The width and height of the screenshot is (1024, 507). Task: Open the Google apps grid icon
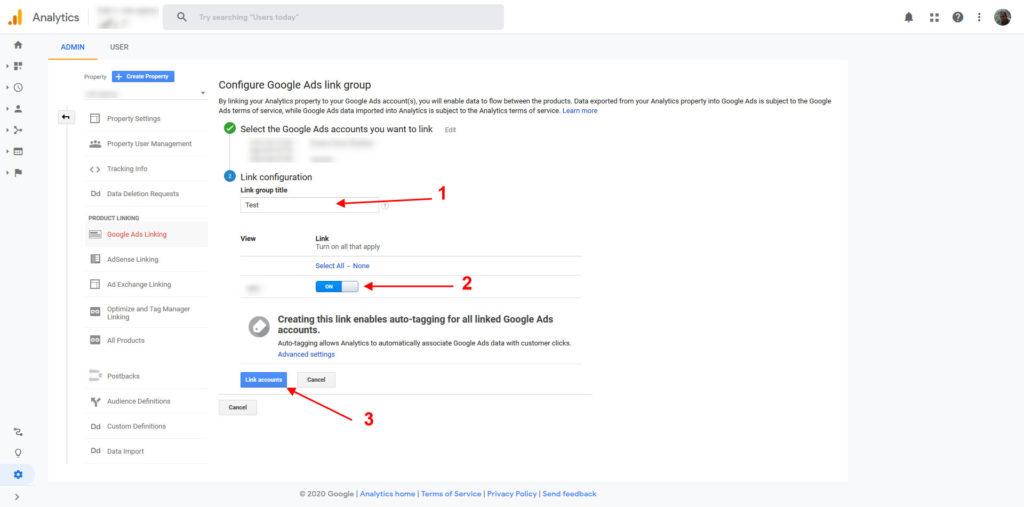click(x=934, y=18)
